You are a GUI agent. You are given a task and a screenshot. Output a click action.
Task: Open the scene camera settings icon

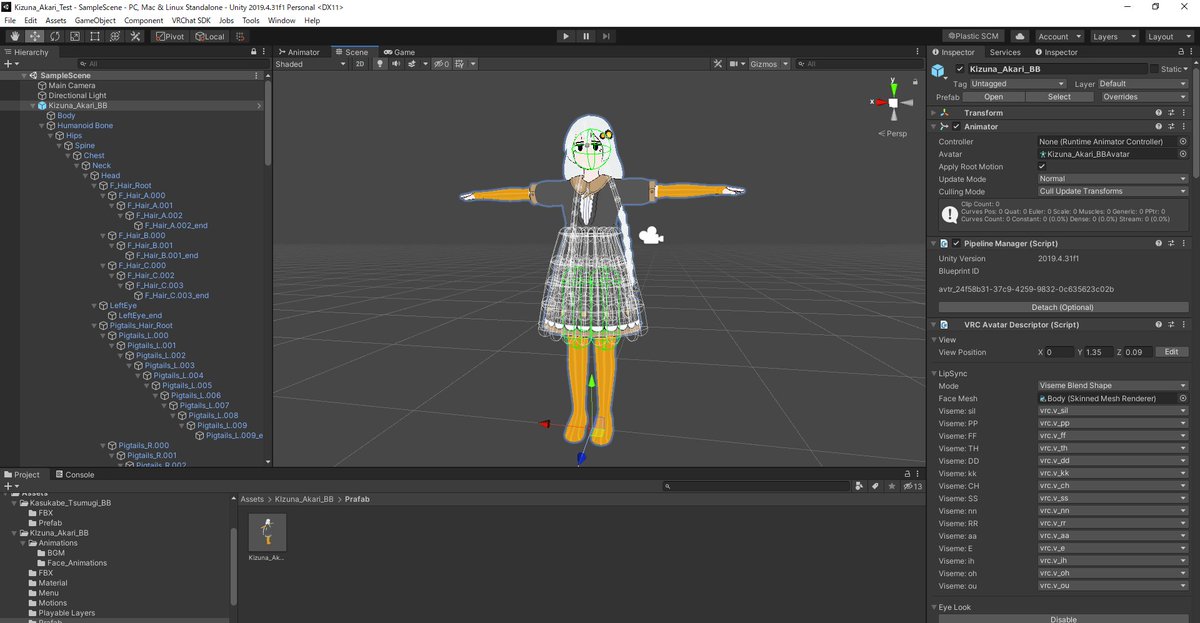point(736,64)
